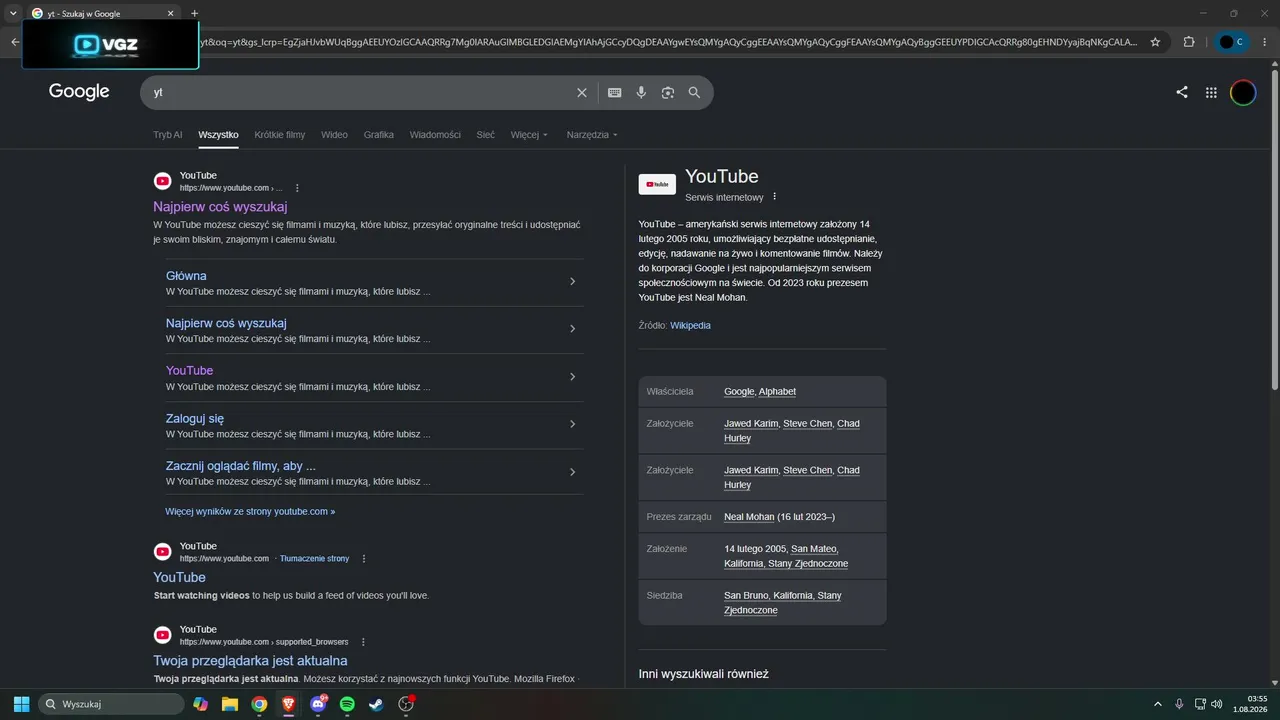Viewport: 1280px width, 720px height.
Task: Open the Sieć results tab
Action: pos(486,135)
